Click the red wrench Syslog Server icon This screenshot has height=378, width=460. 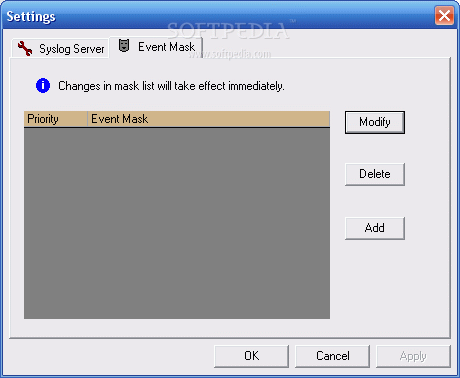click(x=25, y=49)
